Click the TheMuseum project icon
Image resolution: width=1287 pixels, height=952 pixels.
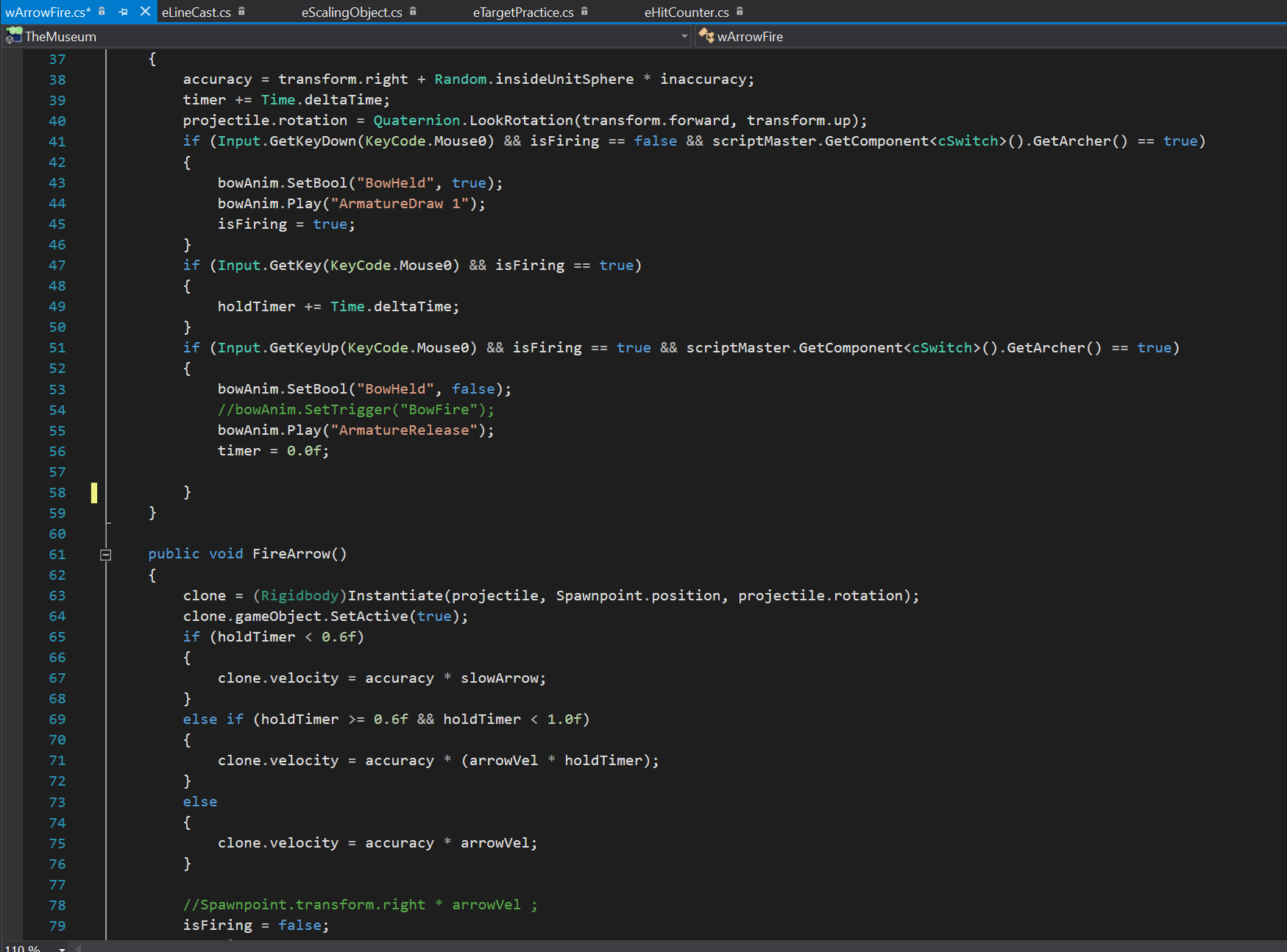[13, 36]
